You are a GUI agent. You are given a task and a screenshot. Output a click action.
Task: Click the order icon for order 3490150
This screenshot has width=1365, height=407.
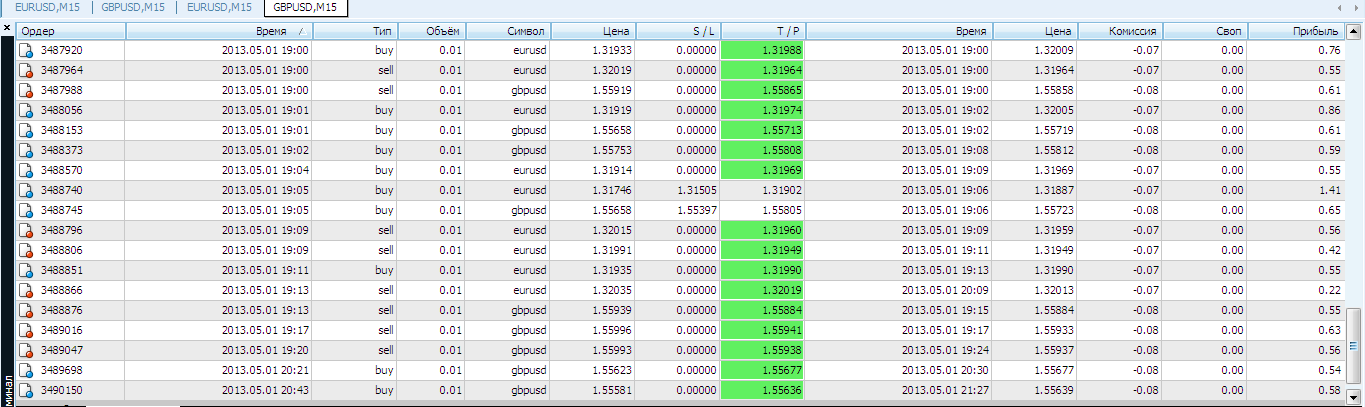(x=28, y=390)
